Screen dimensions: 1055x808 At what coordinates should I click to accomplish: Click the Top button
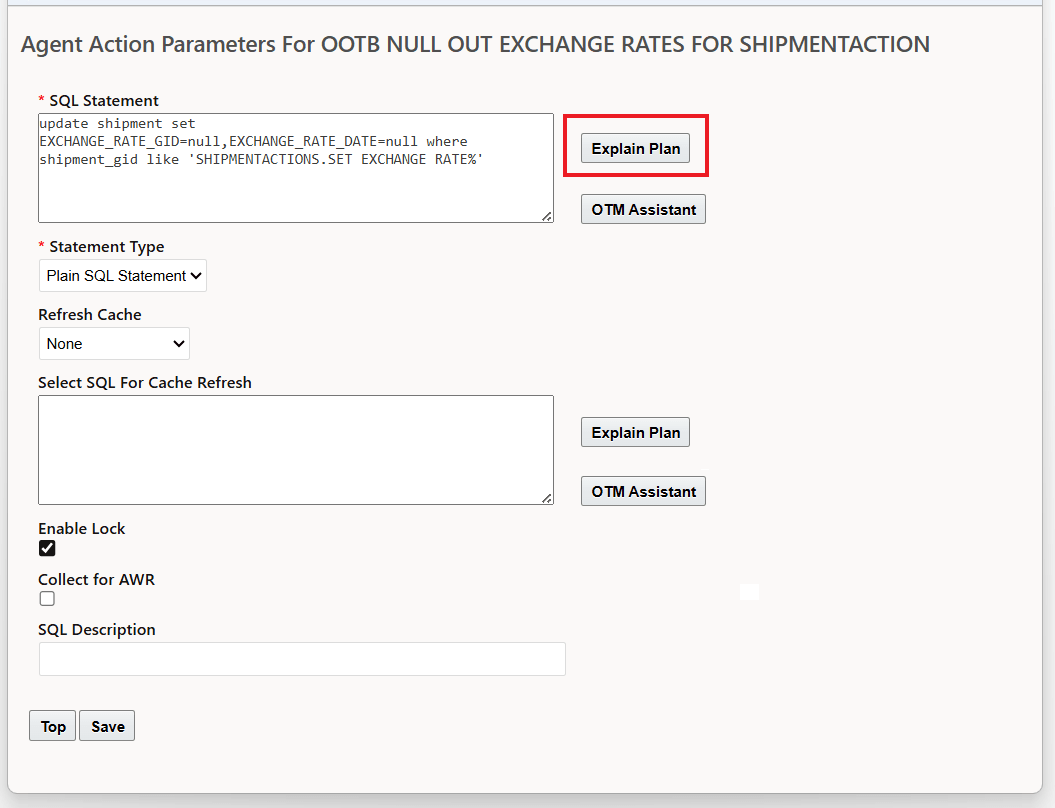52,726
